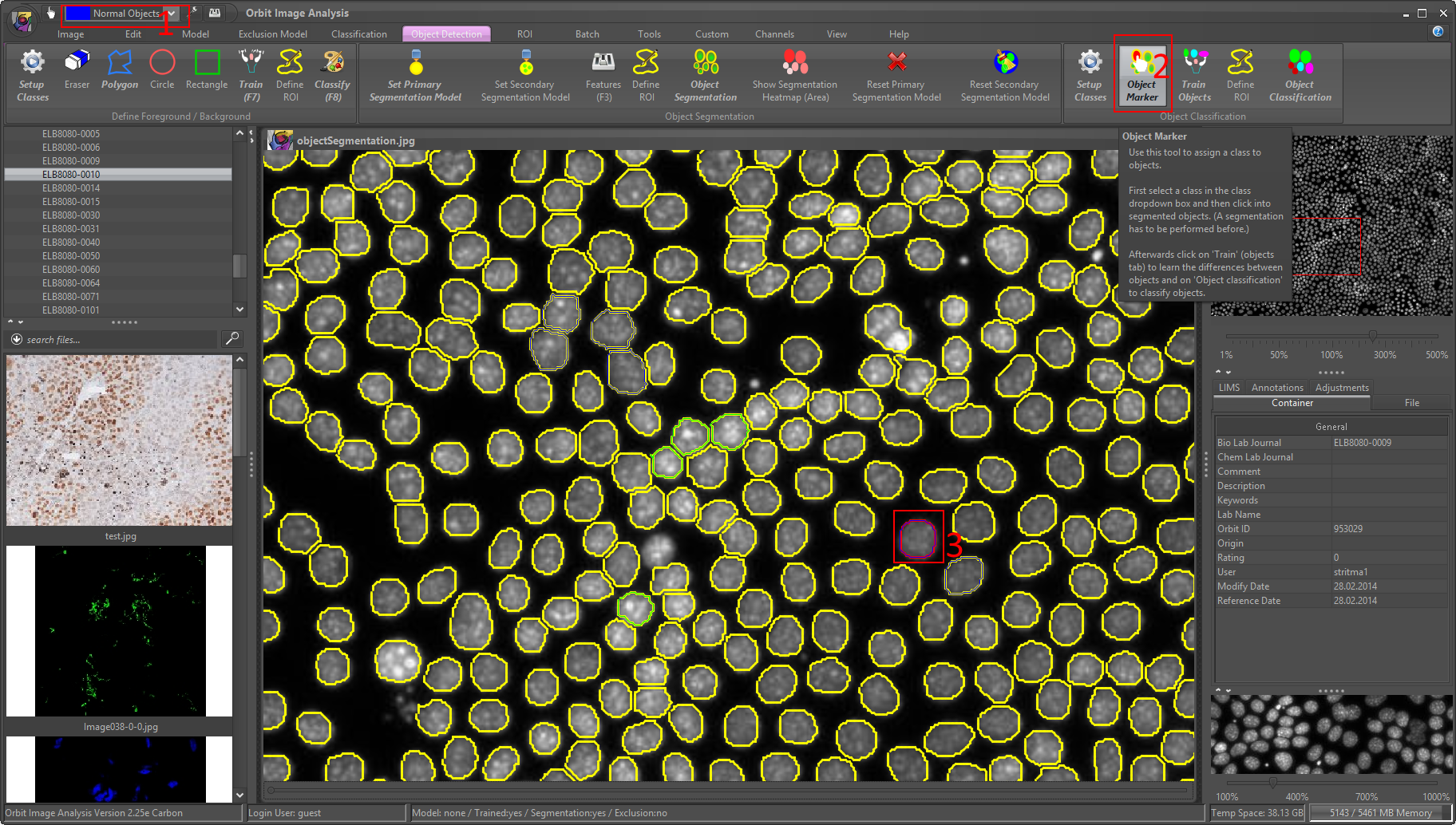Open Setup Classes in Define Foreground group
The width and height of the screenshot is (1456, 825).
click(x=32, y=77)
